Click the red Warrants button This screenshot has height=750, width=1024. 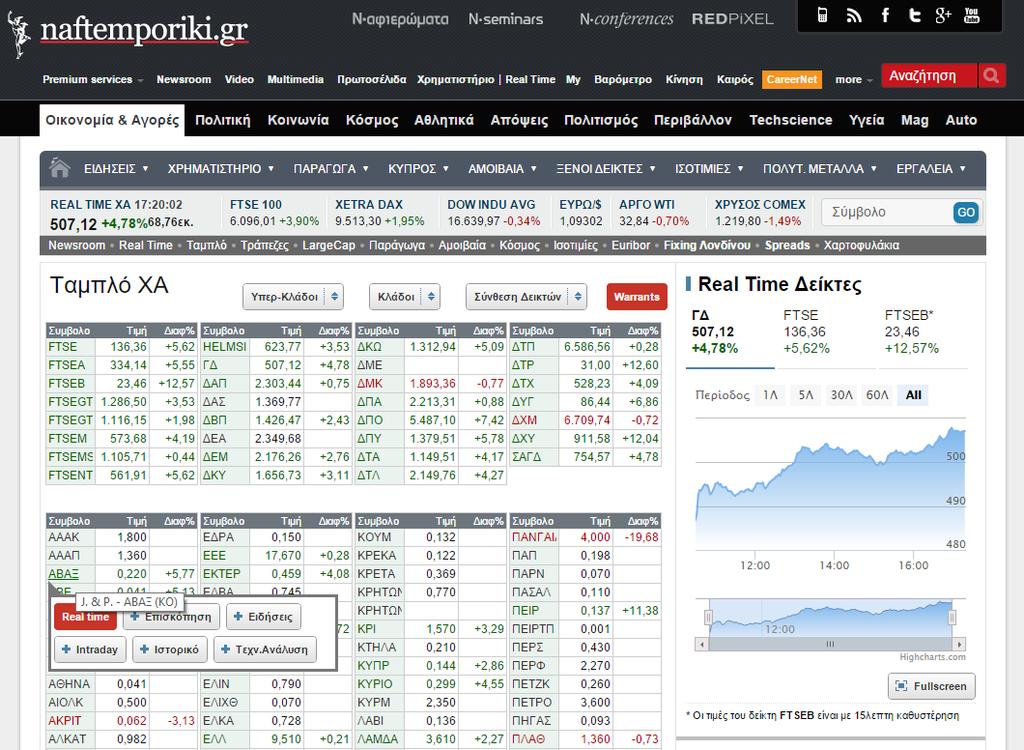pos(637,297)
